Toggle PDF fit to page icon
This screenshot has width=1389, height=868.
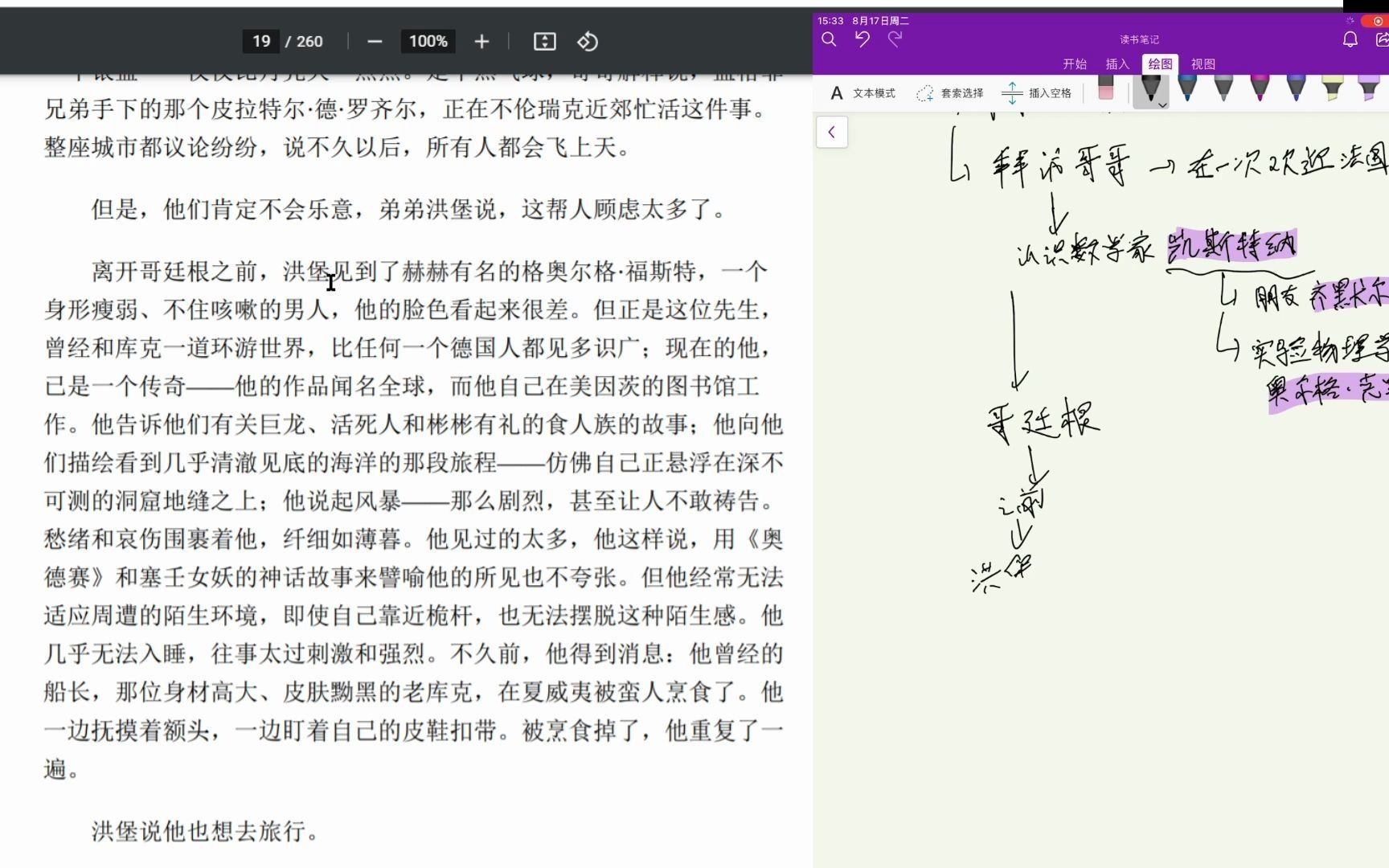545,41
